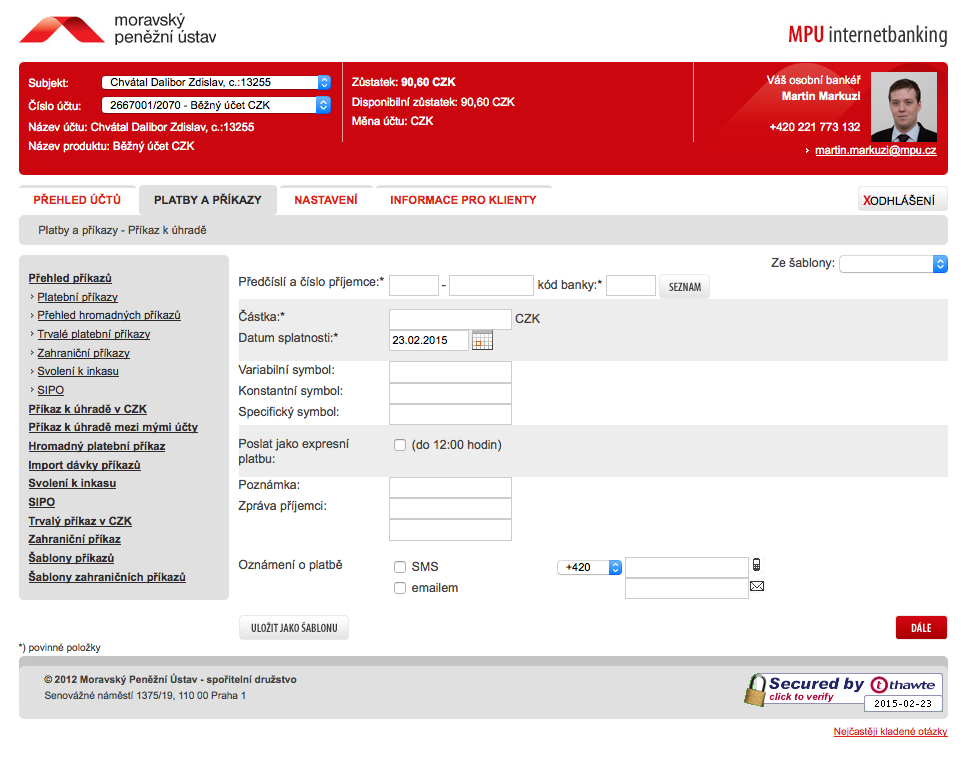
Task: Open the Číslo účtu dropdown
Action: point(216,105)
